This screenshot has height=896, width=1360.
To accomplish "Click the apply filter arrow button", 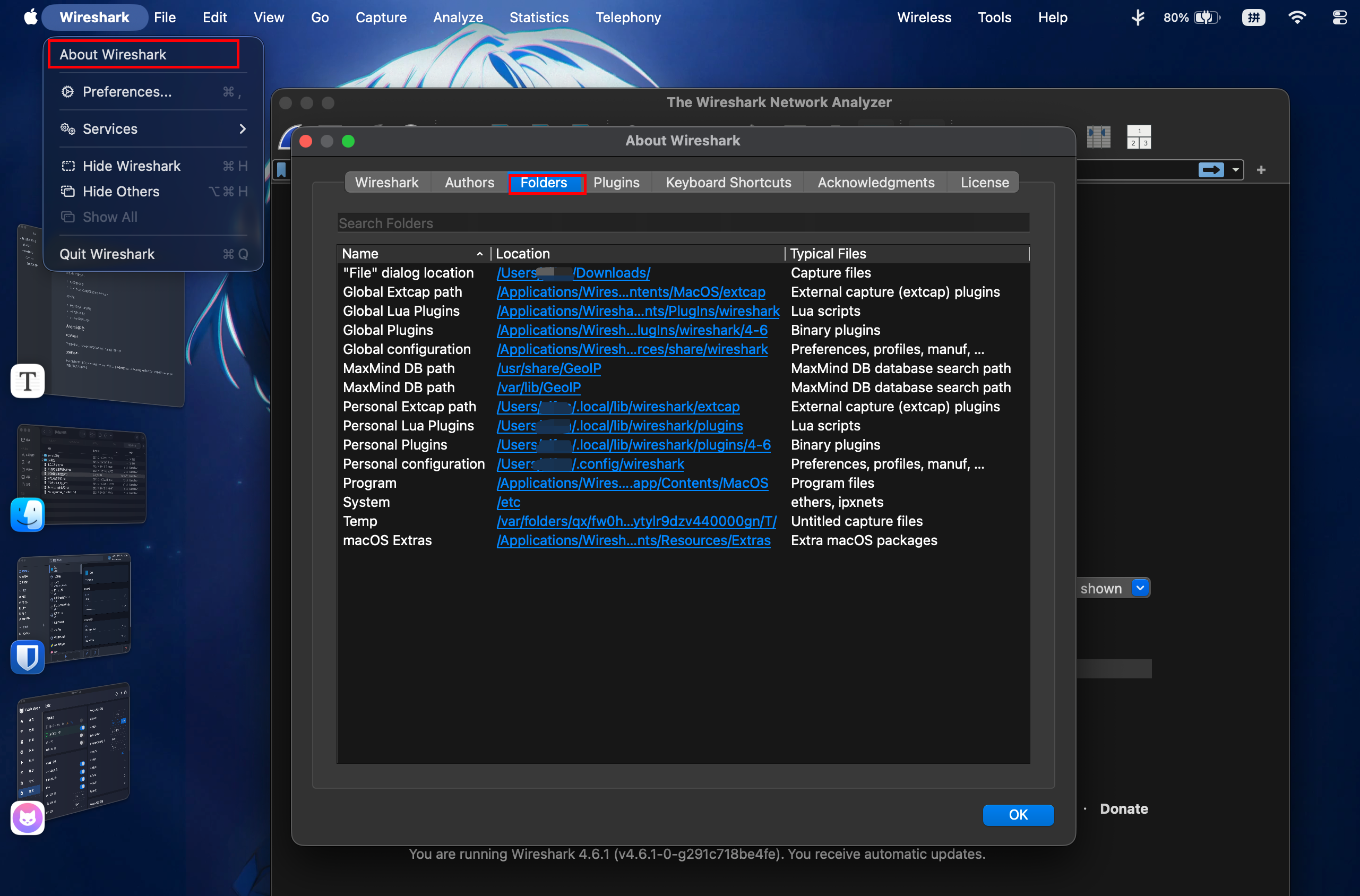I will pos(1210,170).
